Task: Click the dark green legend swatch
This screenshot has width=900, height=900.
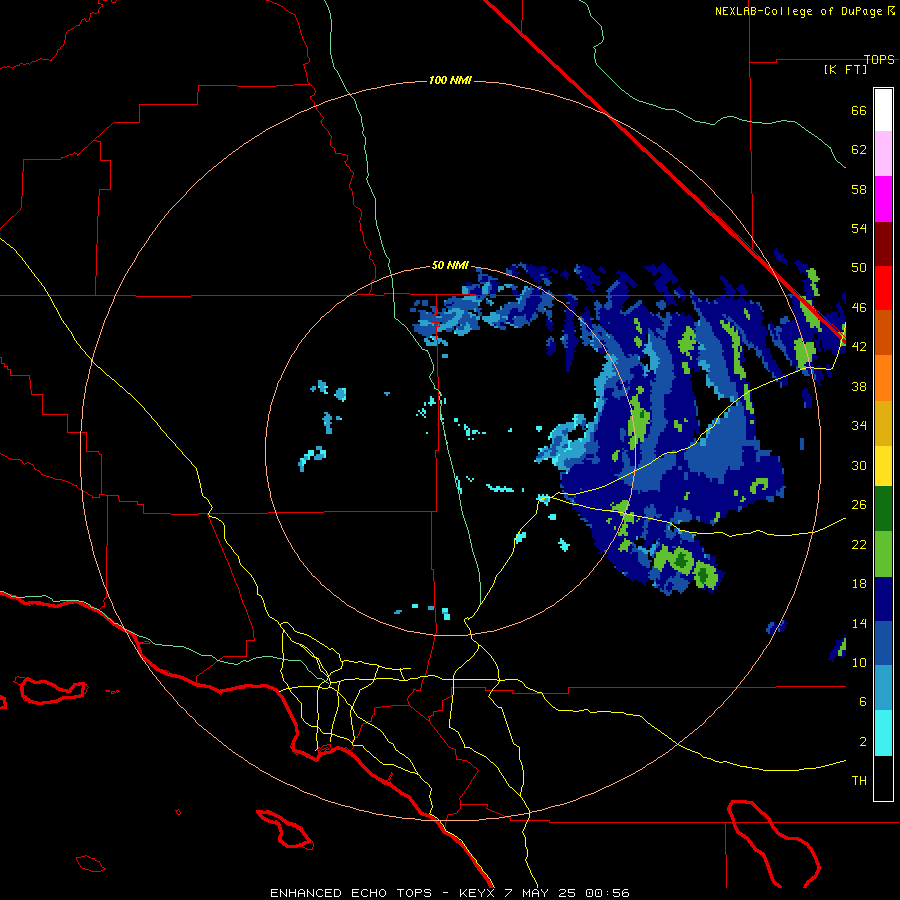Action: 883,509
